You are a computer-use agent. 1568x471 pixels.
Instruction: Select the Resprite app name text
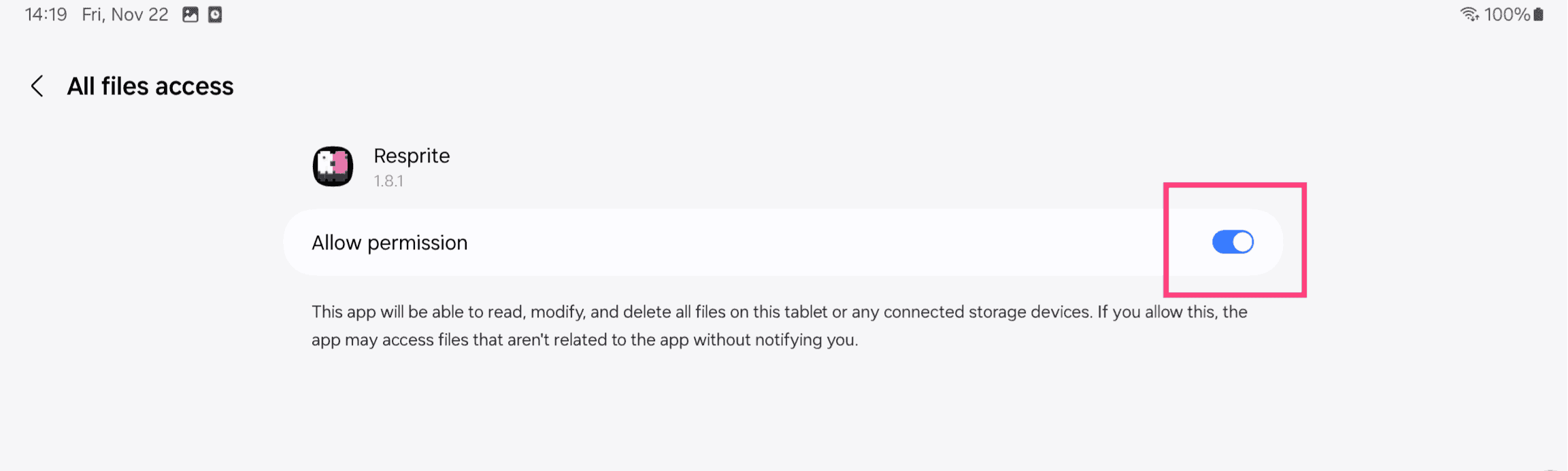click(x=411, y=156)
